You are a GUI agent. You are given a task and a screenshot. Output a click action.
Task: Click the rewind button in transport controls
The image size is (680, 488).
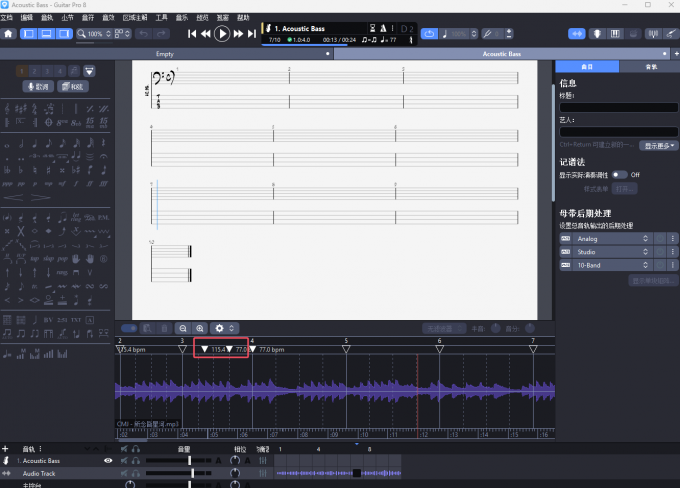(x=206, y=34)
